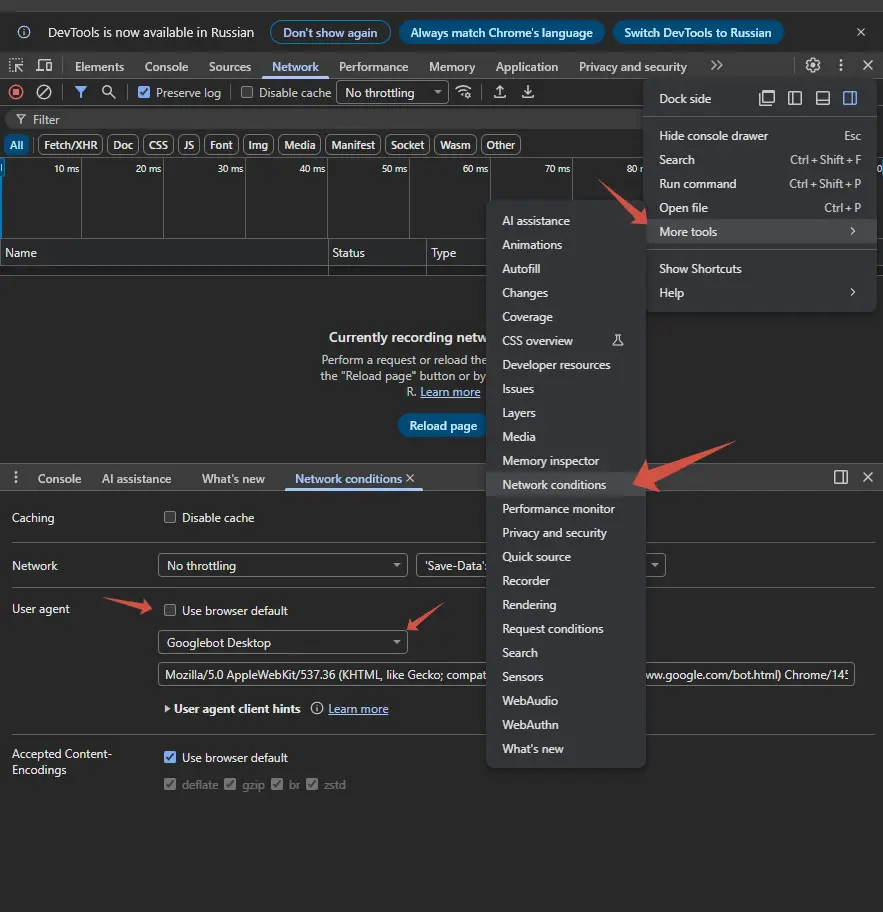
Task: Open DevTools settings gear icon
Action: [x=813, y=66]
